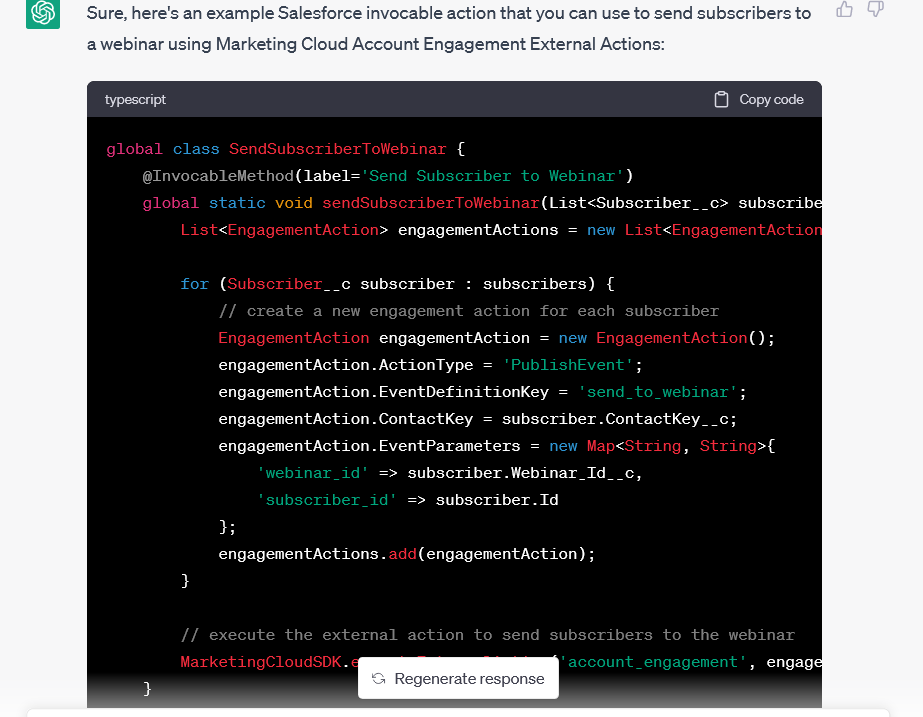923x717 pixels.
Task: Click the 'account_engagement' string
Action: (x=653, y=662)
